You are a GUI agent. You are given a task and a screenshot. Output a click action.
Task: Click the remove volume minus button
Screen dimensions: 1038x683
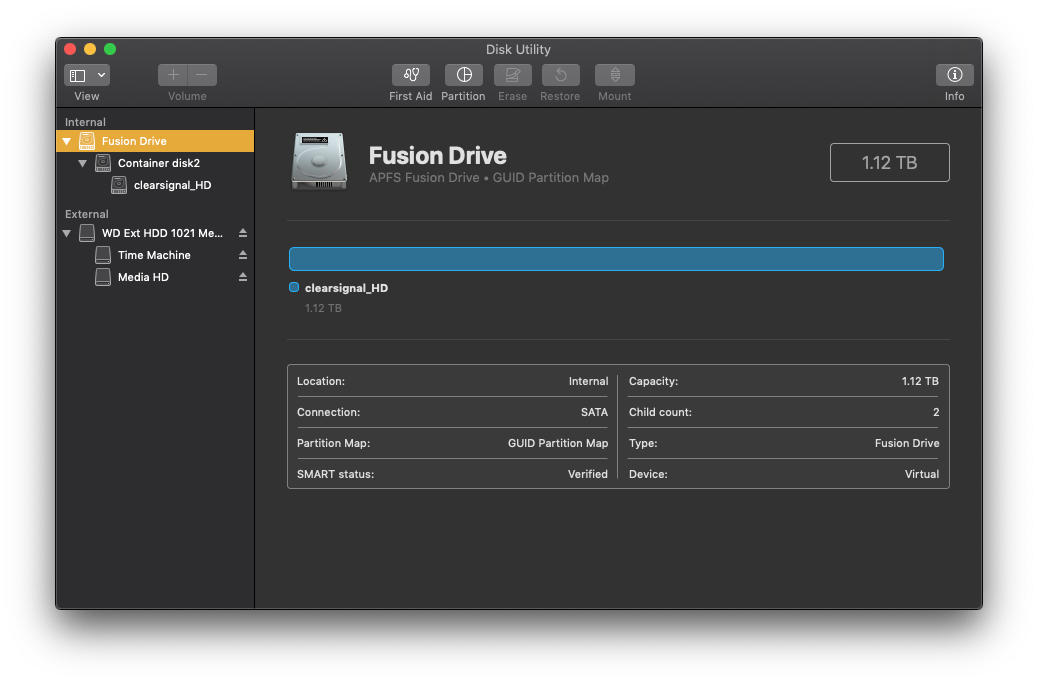click(x=202, y=76)
